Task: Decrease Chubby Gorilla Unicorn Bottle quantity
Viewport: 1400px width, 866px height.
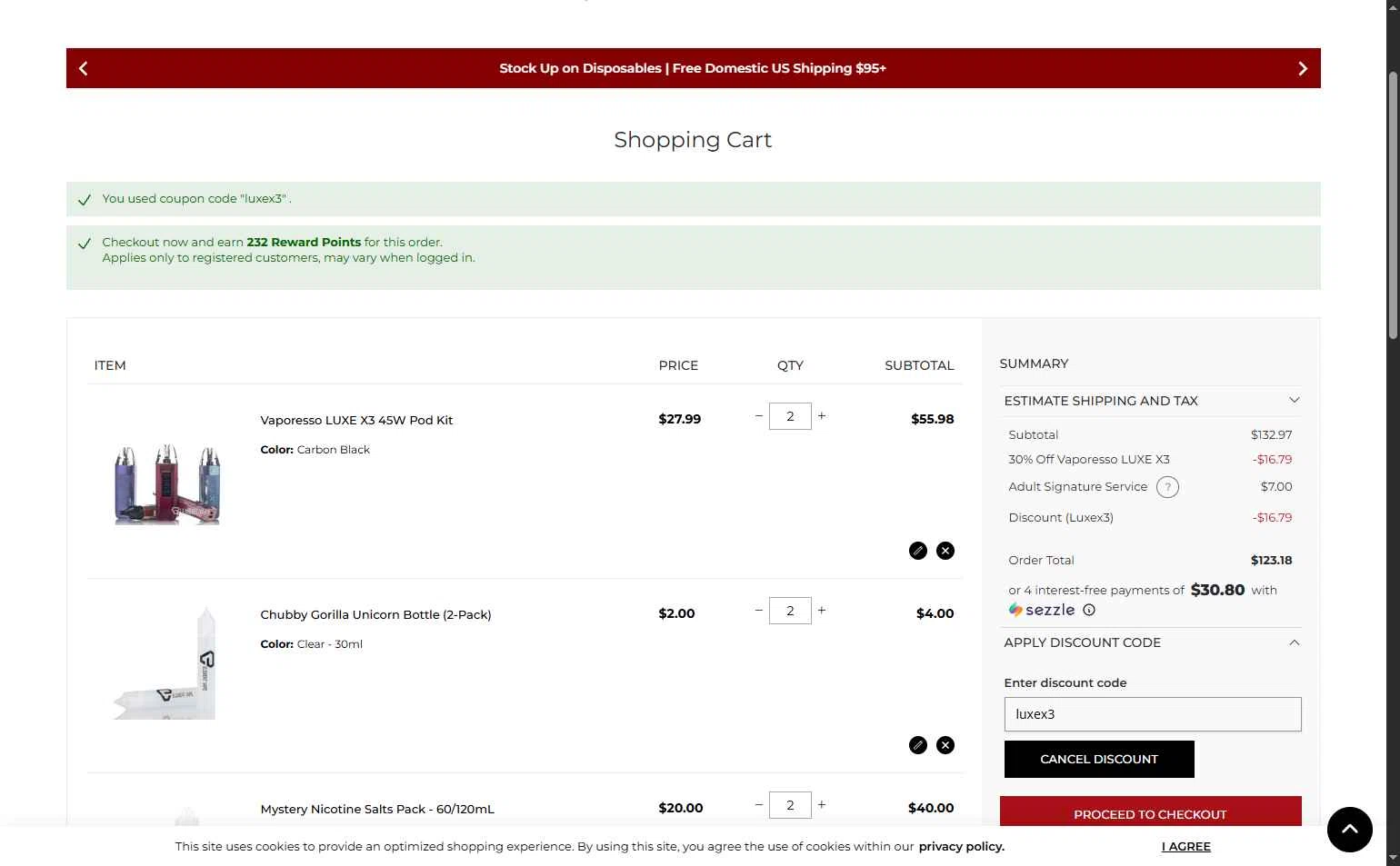Action: point(759,611)
